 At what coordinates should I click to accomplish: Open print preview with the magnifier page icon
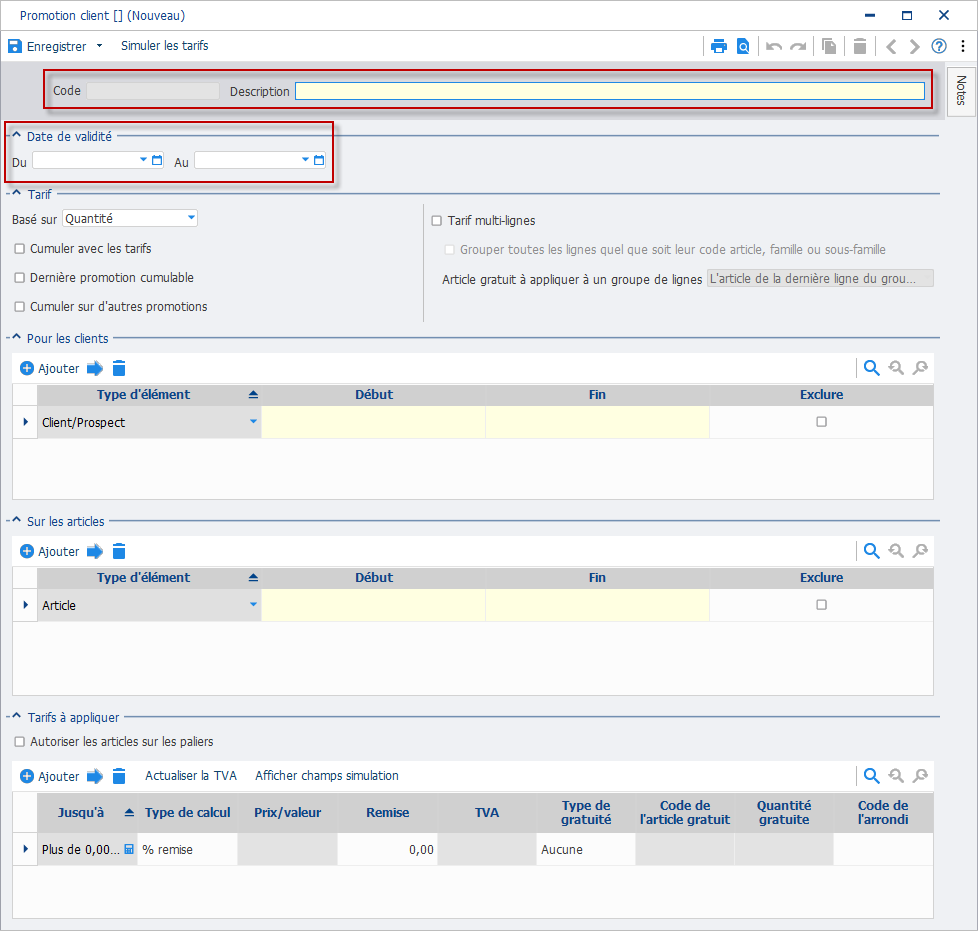(743, 46)
